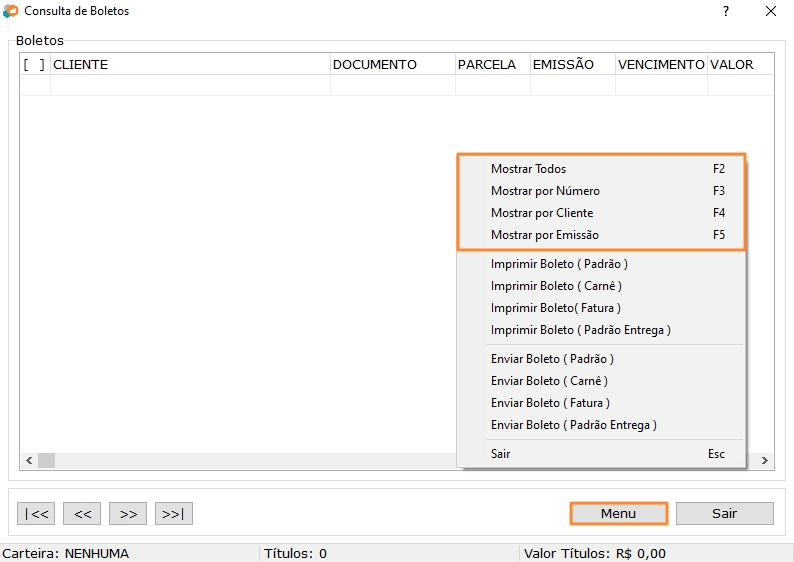Click the app icon in title bar
Image resolution: width=794 pixels, height=562 pixels.
(x=11, y=11)
